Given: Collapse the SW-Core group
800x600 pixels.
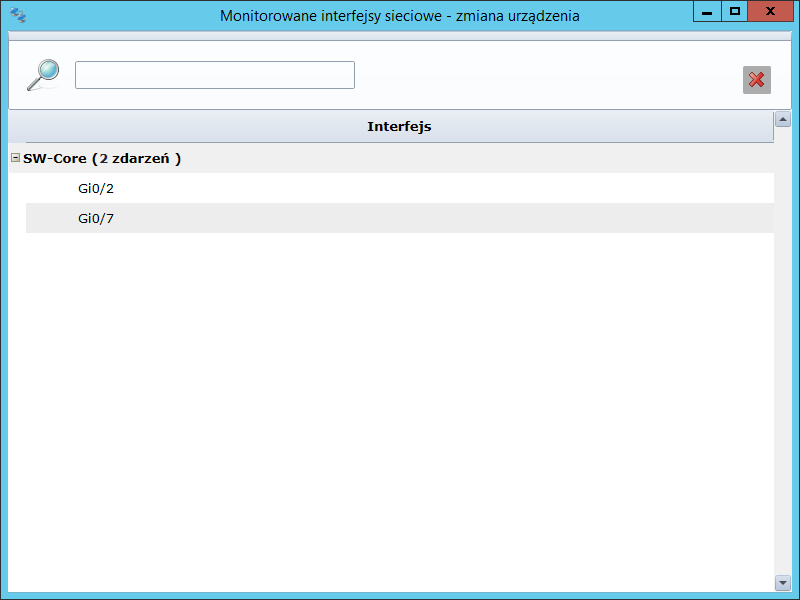Looking at the screenshot, I should [15, 158].
